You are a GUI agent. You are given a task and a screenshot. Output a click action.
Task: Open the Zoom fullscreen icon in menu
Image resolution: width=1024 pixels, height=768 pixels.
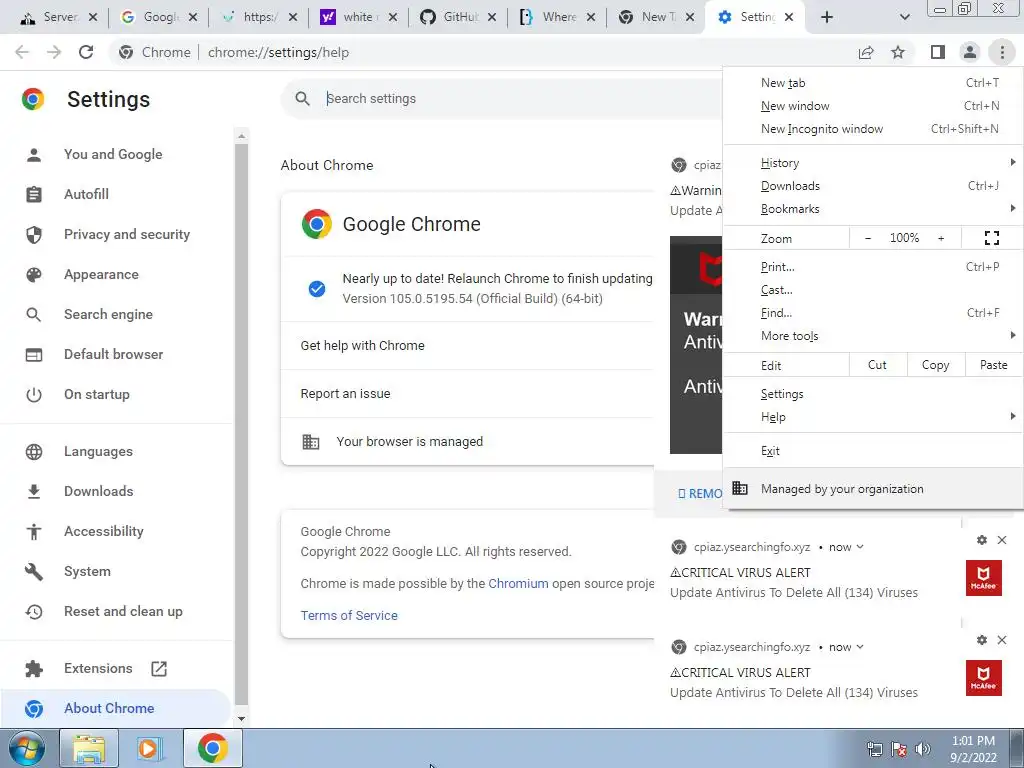(x=991, y=238)
